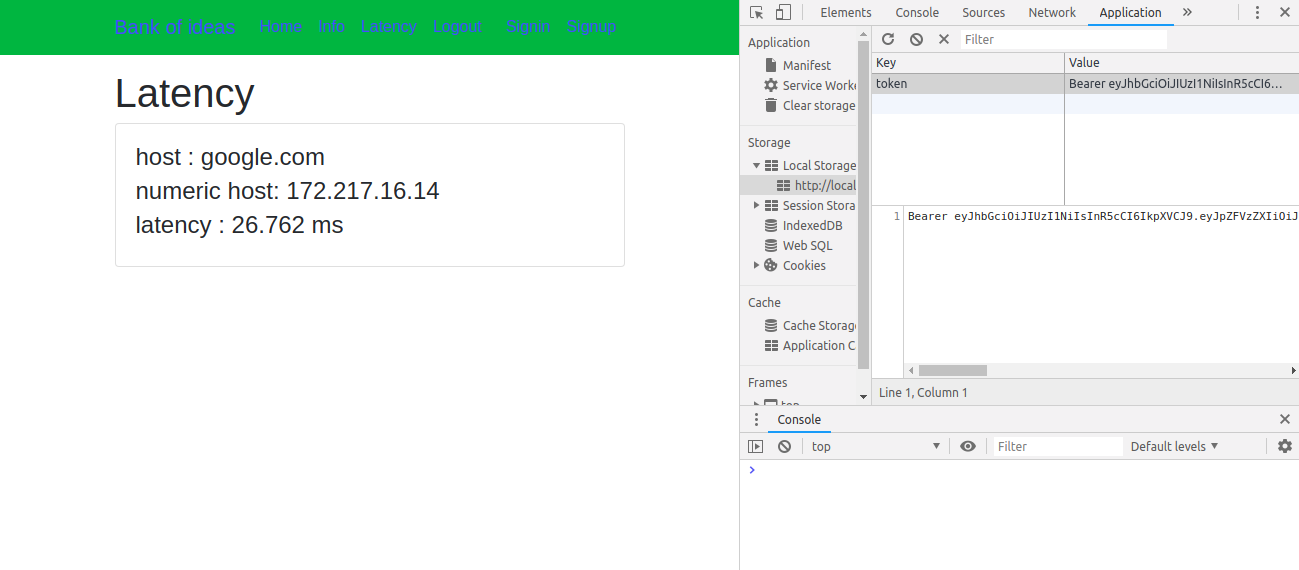Switch to the Sources tab
1299x570 pixels.
984,12
